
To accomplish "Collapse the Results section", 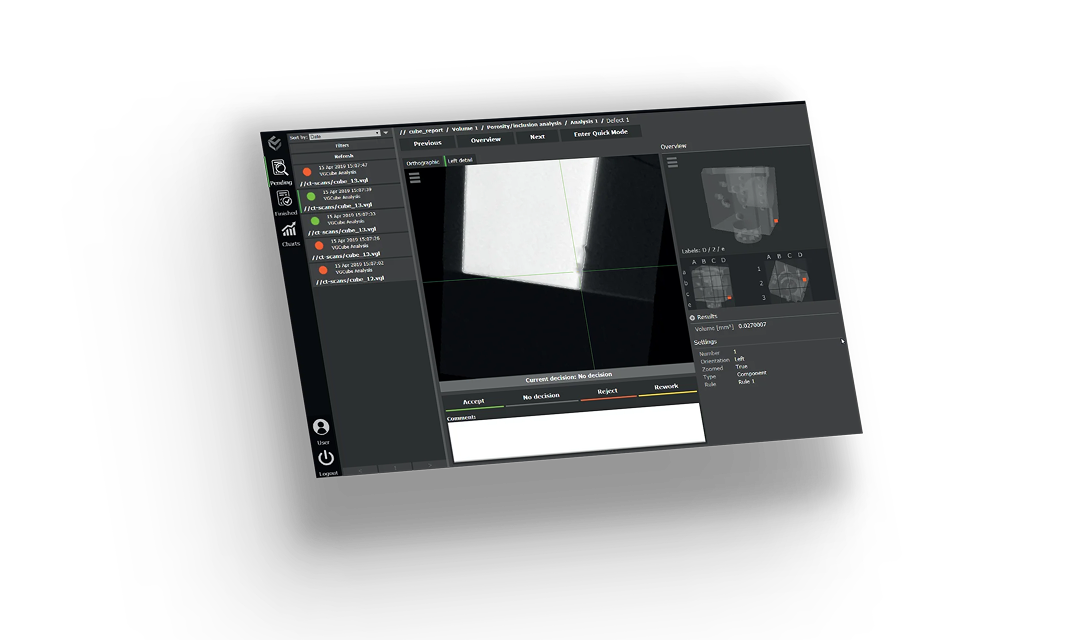I will pos(691,316).
